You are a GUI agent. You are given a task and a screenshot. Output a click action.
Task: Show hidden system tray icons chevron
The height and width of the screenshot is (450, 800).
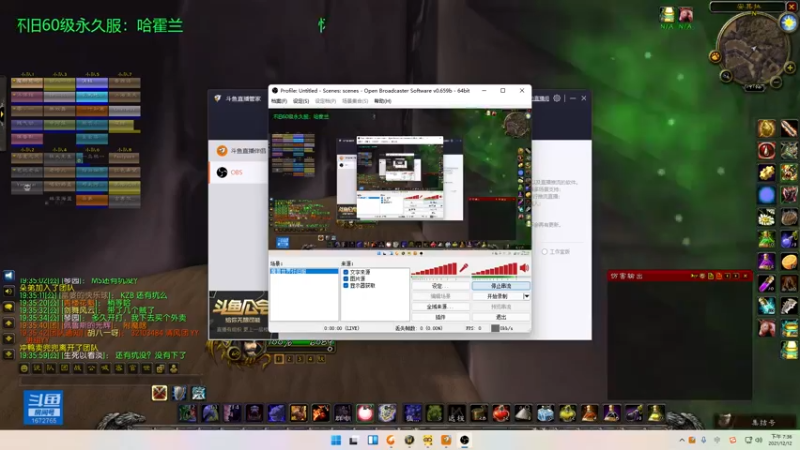point(682,440)
